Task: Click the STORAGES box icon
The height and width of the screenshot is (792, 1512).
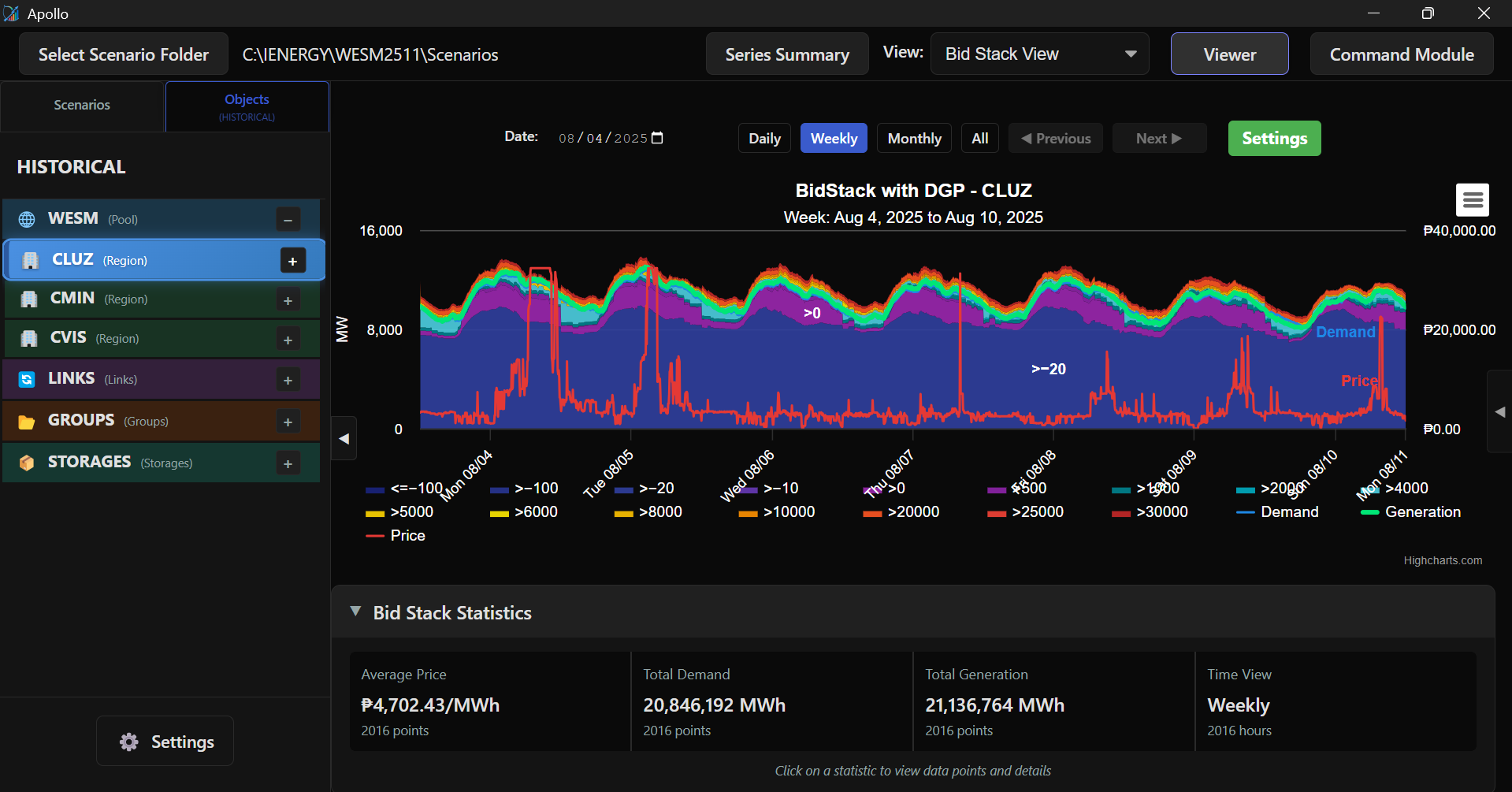Action: (27, 463)
